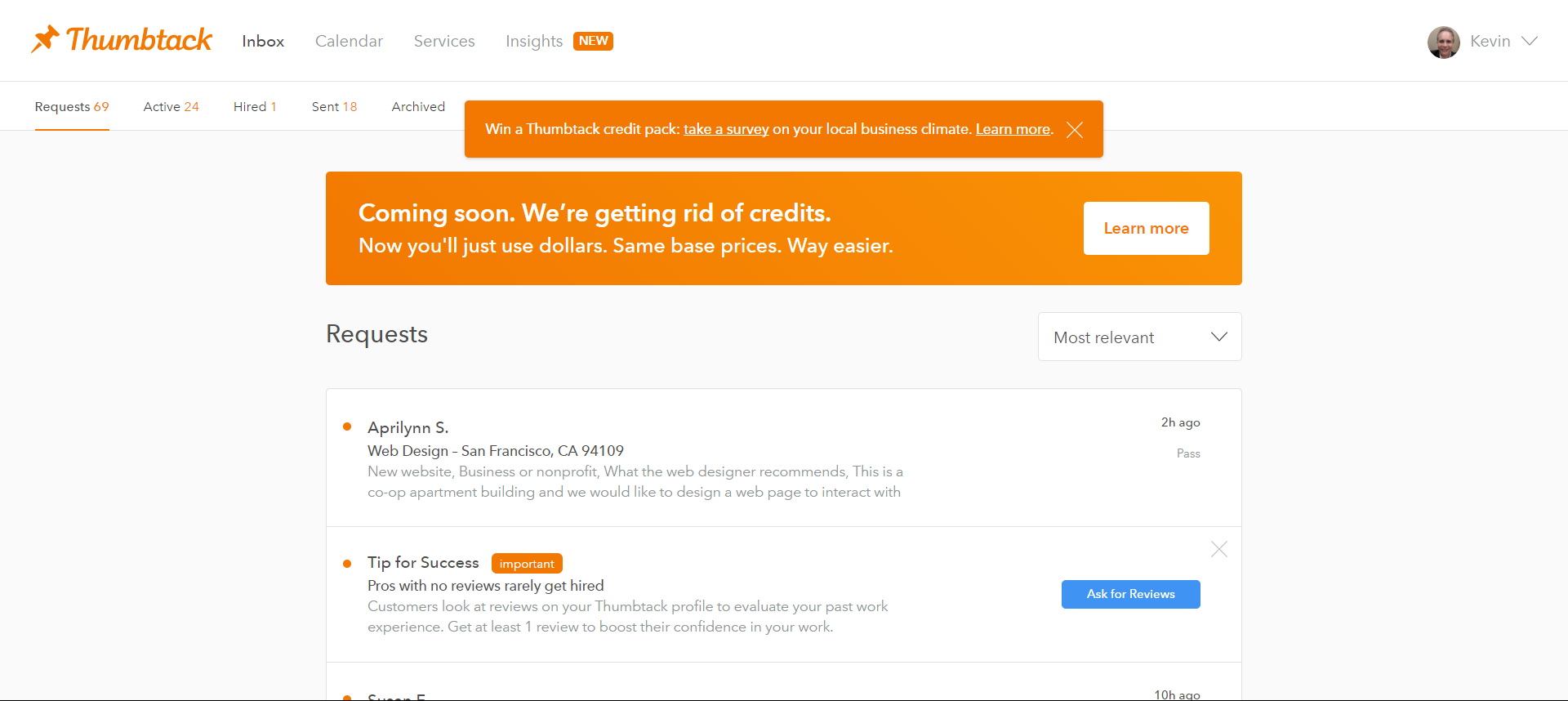1568x701 pixels.
Task: Click 'Pros with no reviews rarely get hired'
Action: tap(486, 586)
